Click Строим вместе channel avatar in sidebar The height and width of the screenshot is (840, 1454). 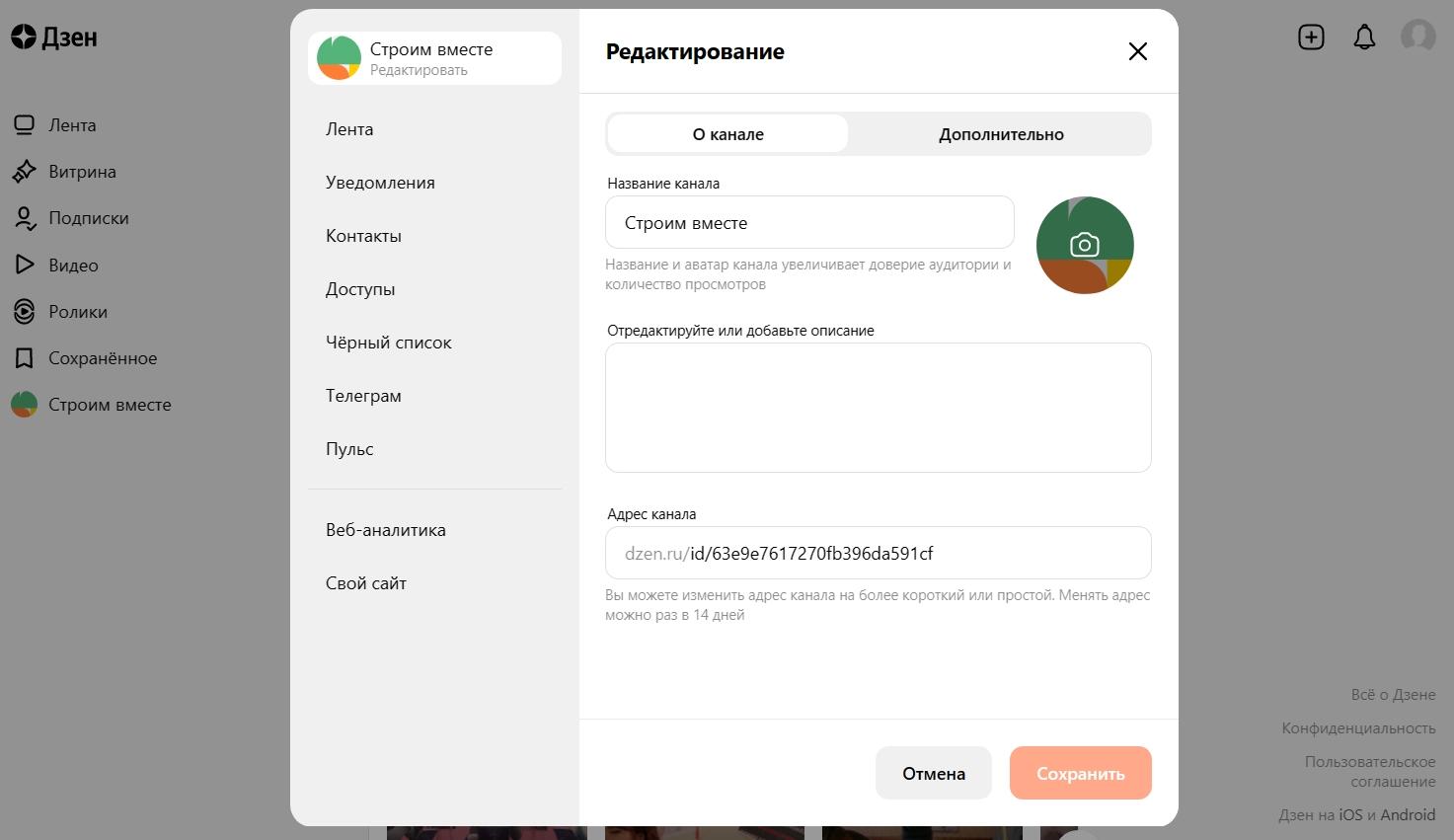tap(24, 405)
